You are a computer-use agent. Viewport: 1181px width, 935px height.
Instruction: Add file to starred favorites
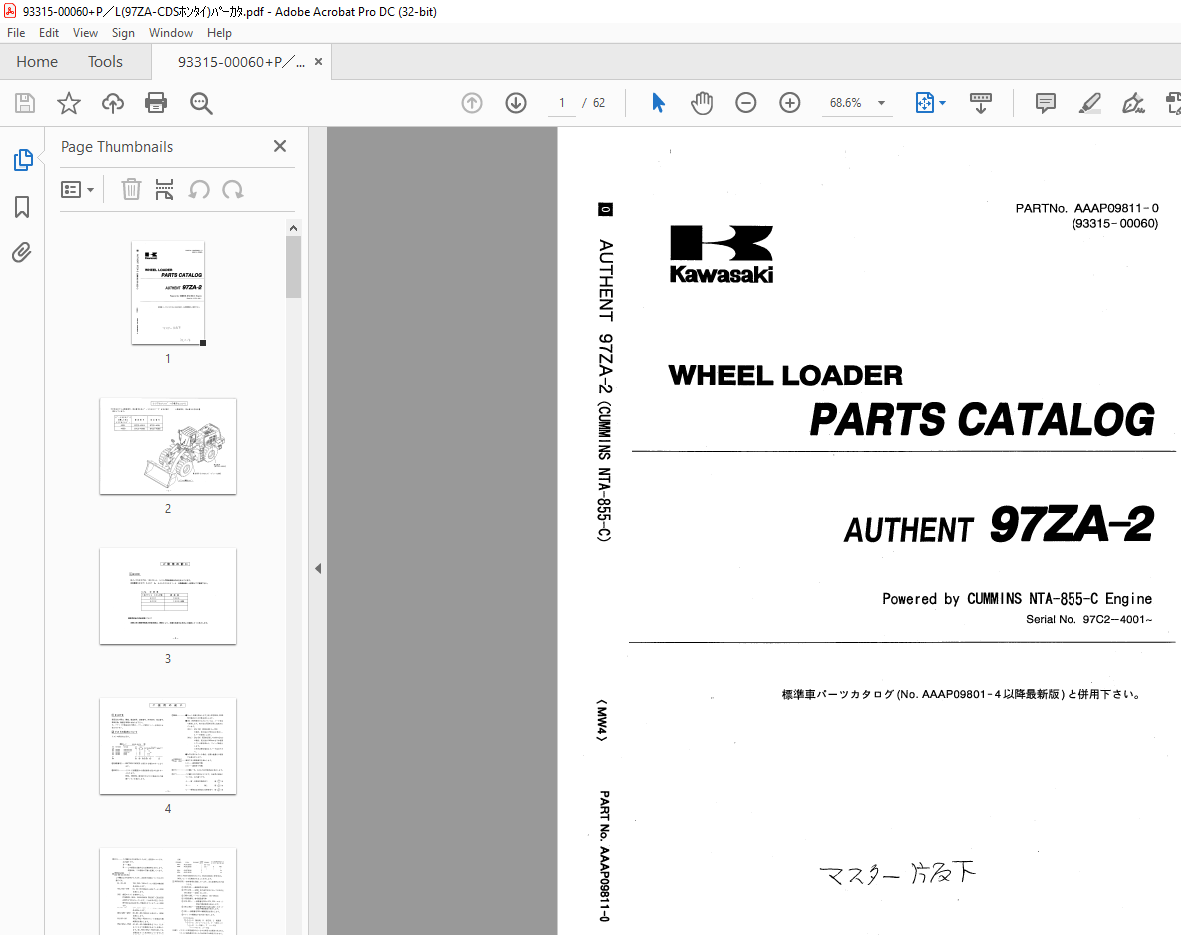pyautogui.click(x=69, y=103)
